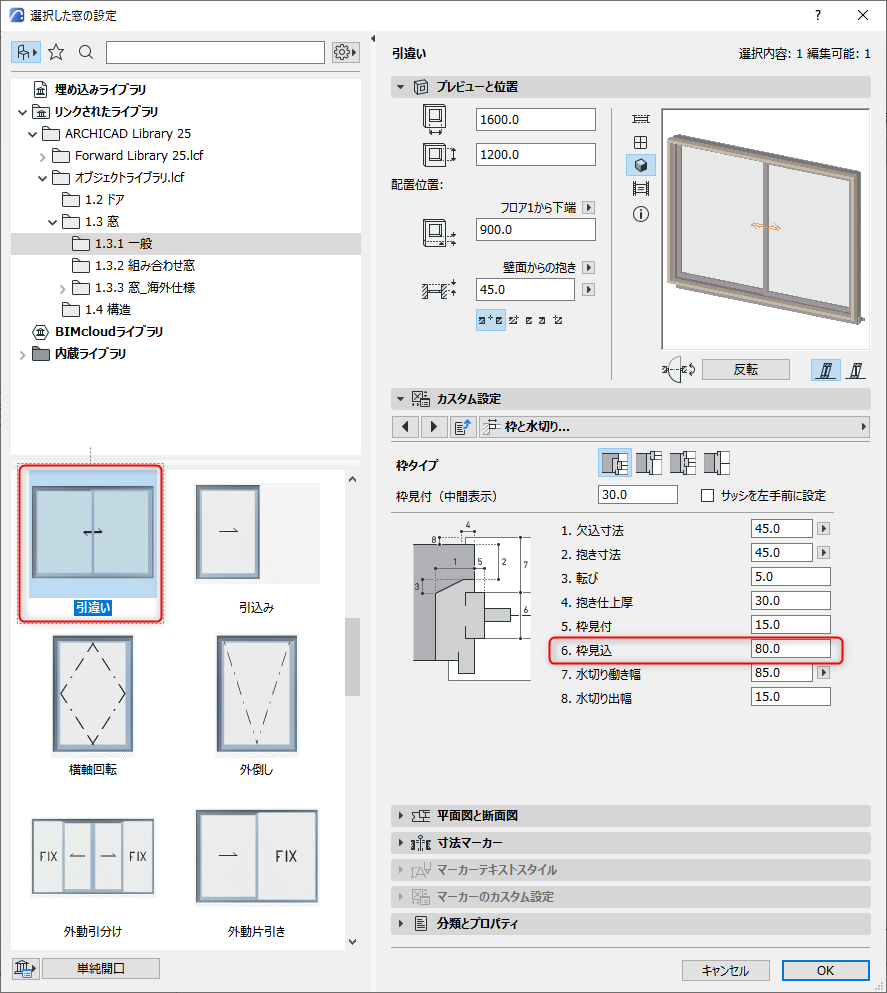
Task: Open the 壁面からの抱き dropdown arrow
Action: (589, 268)
